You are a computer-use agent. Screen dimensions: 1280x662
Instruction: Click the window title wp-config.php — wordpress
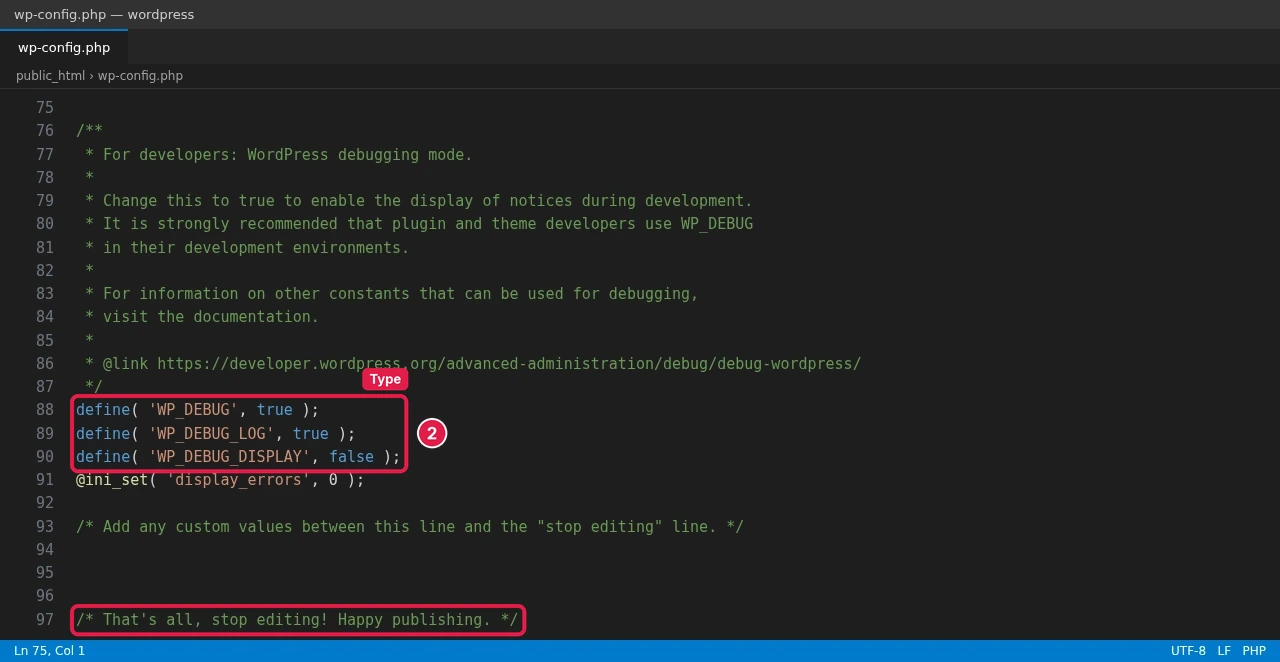point(104,14)
